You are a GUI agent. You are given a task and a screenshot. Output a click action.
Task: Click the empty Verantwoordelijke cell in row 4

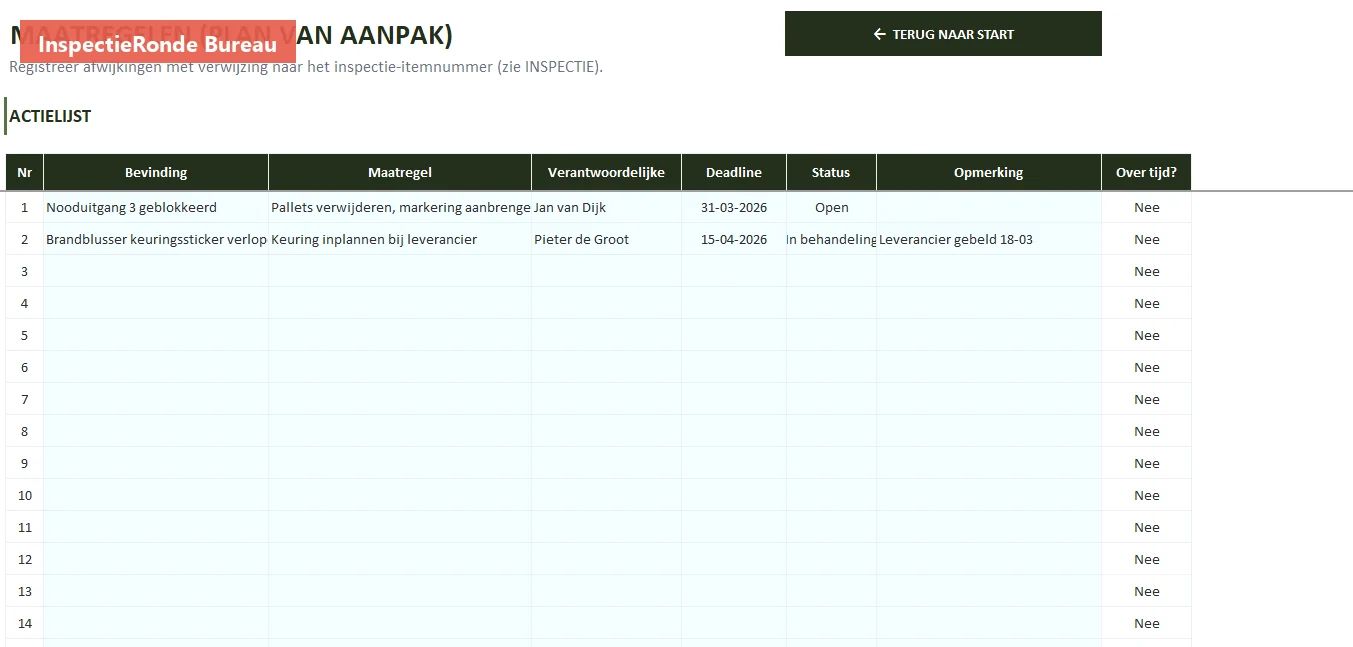click(x=606, y=303)
